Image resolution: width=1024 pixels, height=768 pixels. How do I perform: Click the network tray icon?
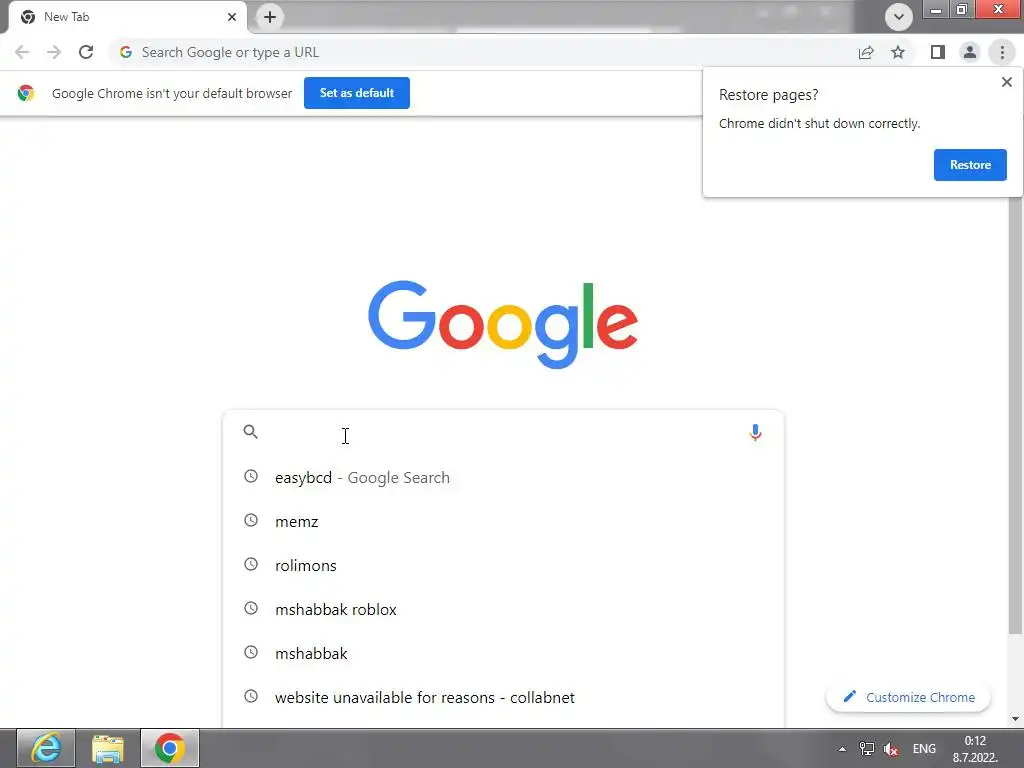(867, 749)
